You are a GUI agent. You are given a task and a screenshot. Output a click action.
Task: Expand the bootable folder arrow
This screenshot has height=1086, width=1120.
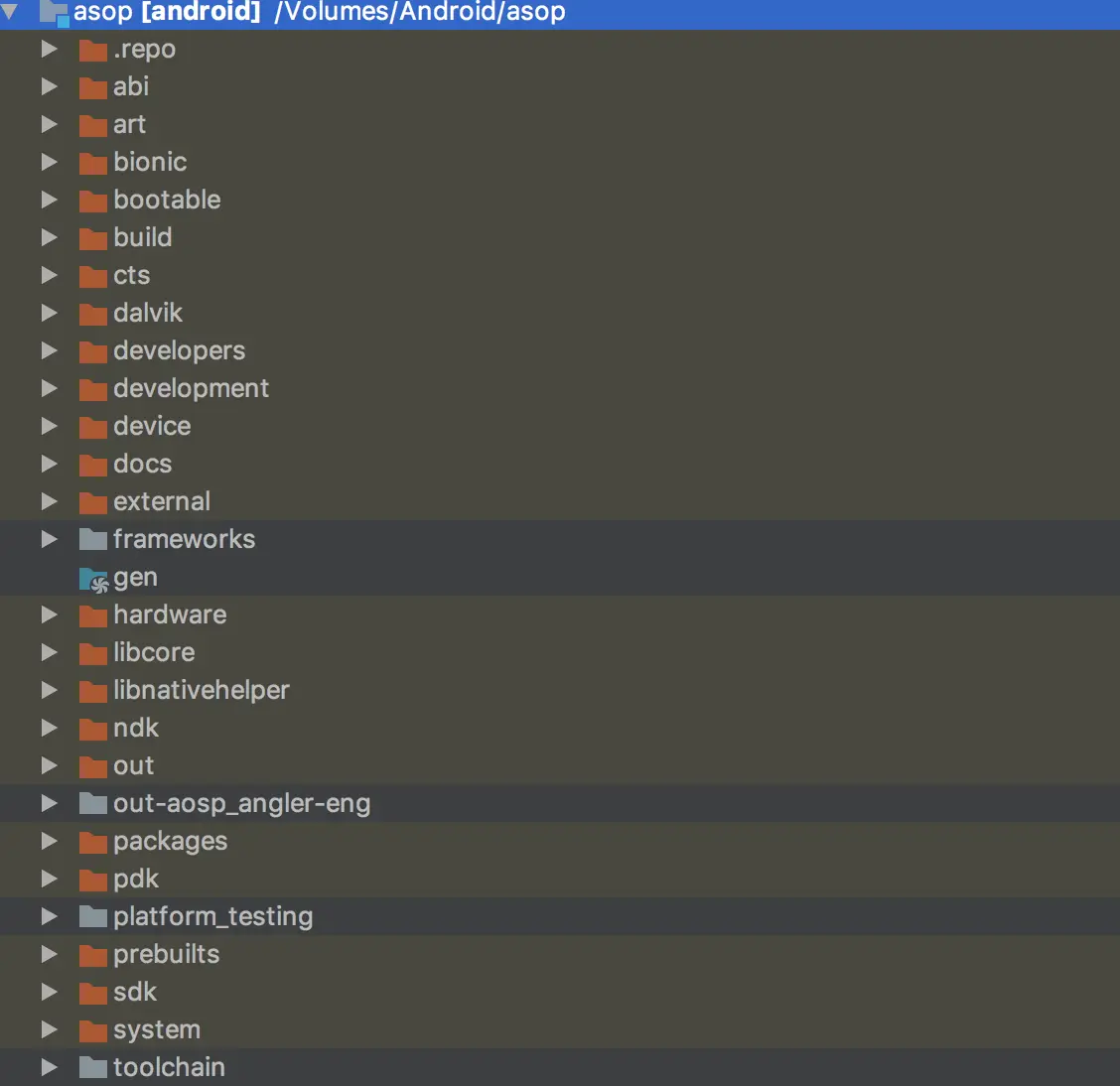coord(50,200)
